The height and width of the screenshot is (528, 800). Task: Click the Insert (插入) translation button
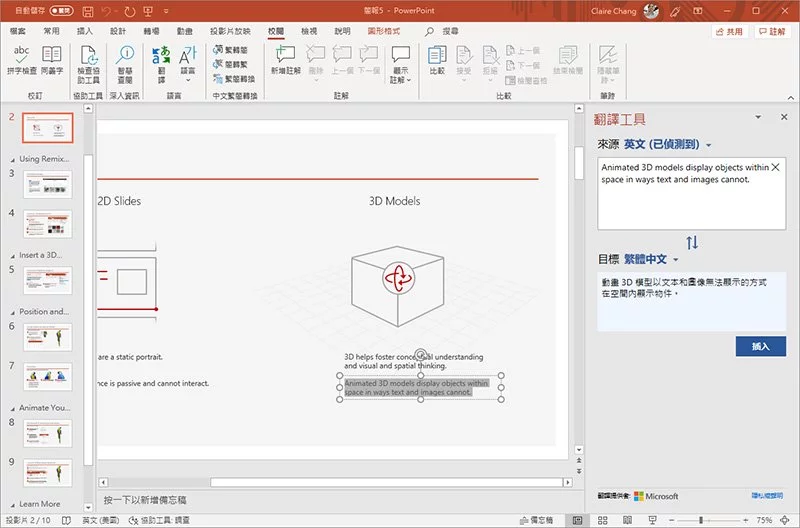(760, 346)
